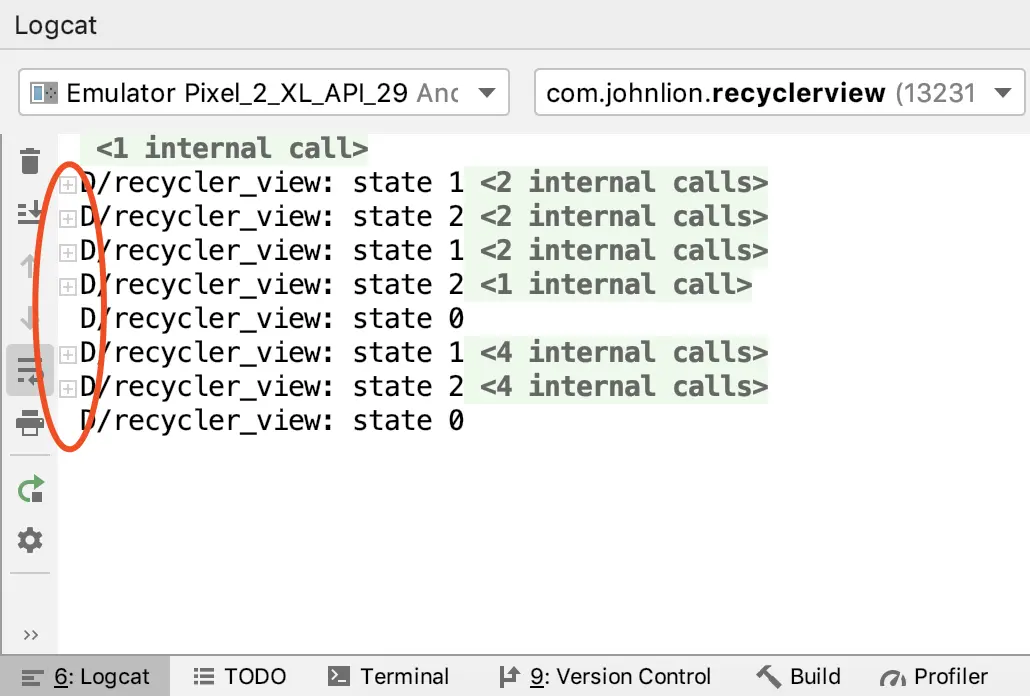This screenshot has height=696, width=1030.
Task: Toggle the soft-wrap button
Action: pos(30,370)
